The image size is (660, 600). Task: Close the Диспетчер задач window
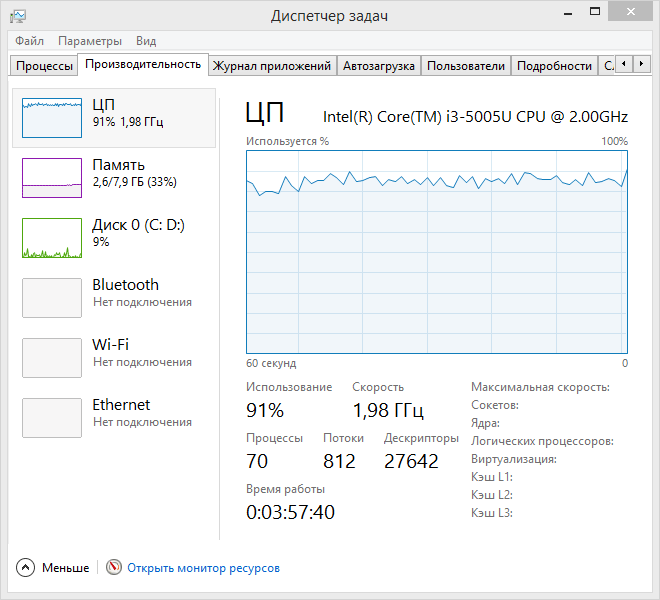(x=631, y=12)
